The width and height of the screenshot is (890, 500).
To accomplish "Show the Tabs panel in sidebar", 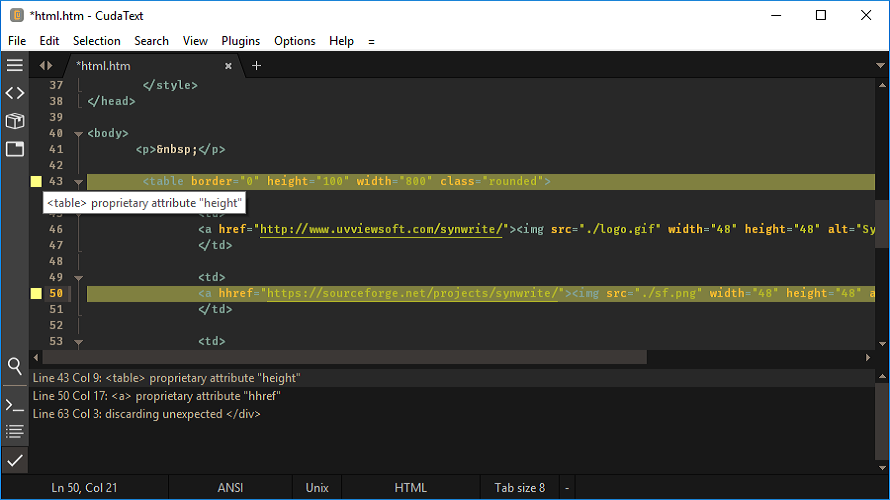I will click(14, 149).
